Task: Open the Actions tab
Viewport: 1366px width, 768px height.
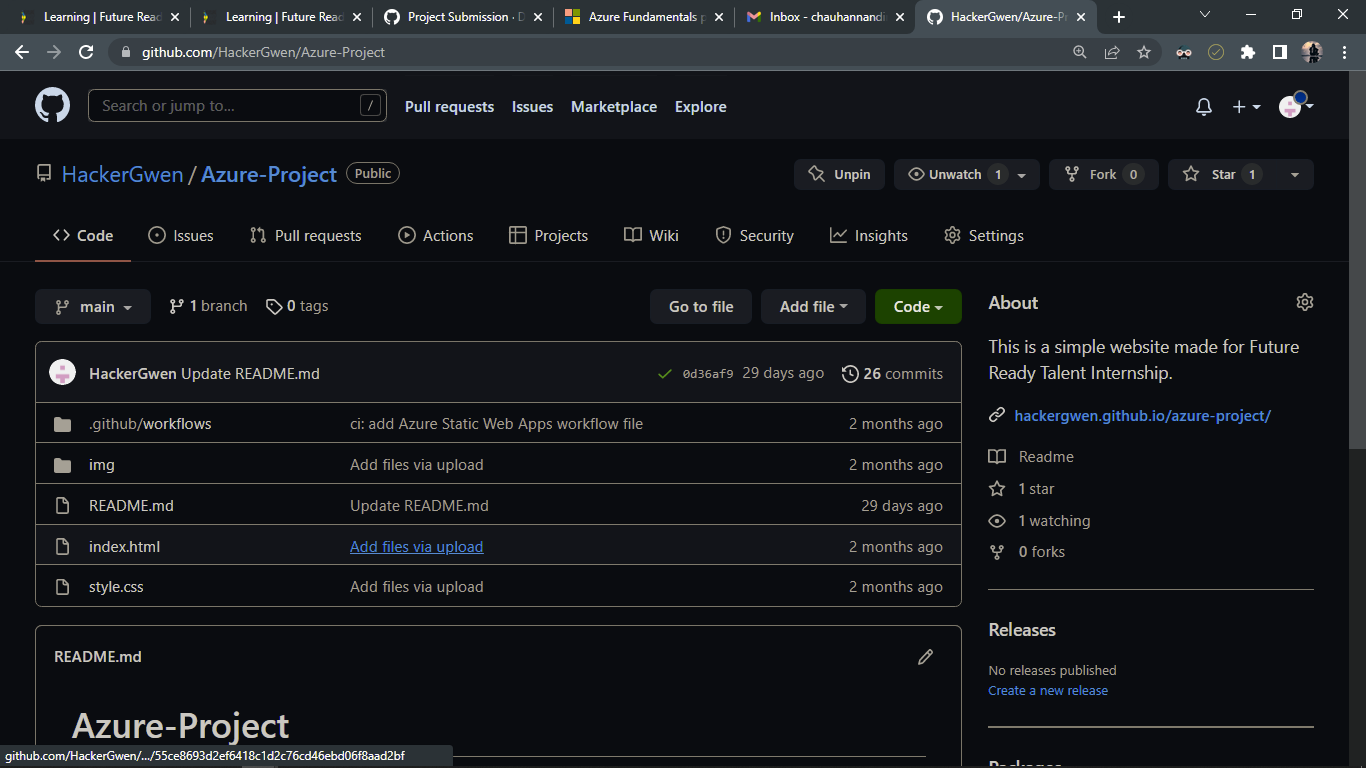Action: tap(436, 236)
